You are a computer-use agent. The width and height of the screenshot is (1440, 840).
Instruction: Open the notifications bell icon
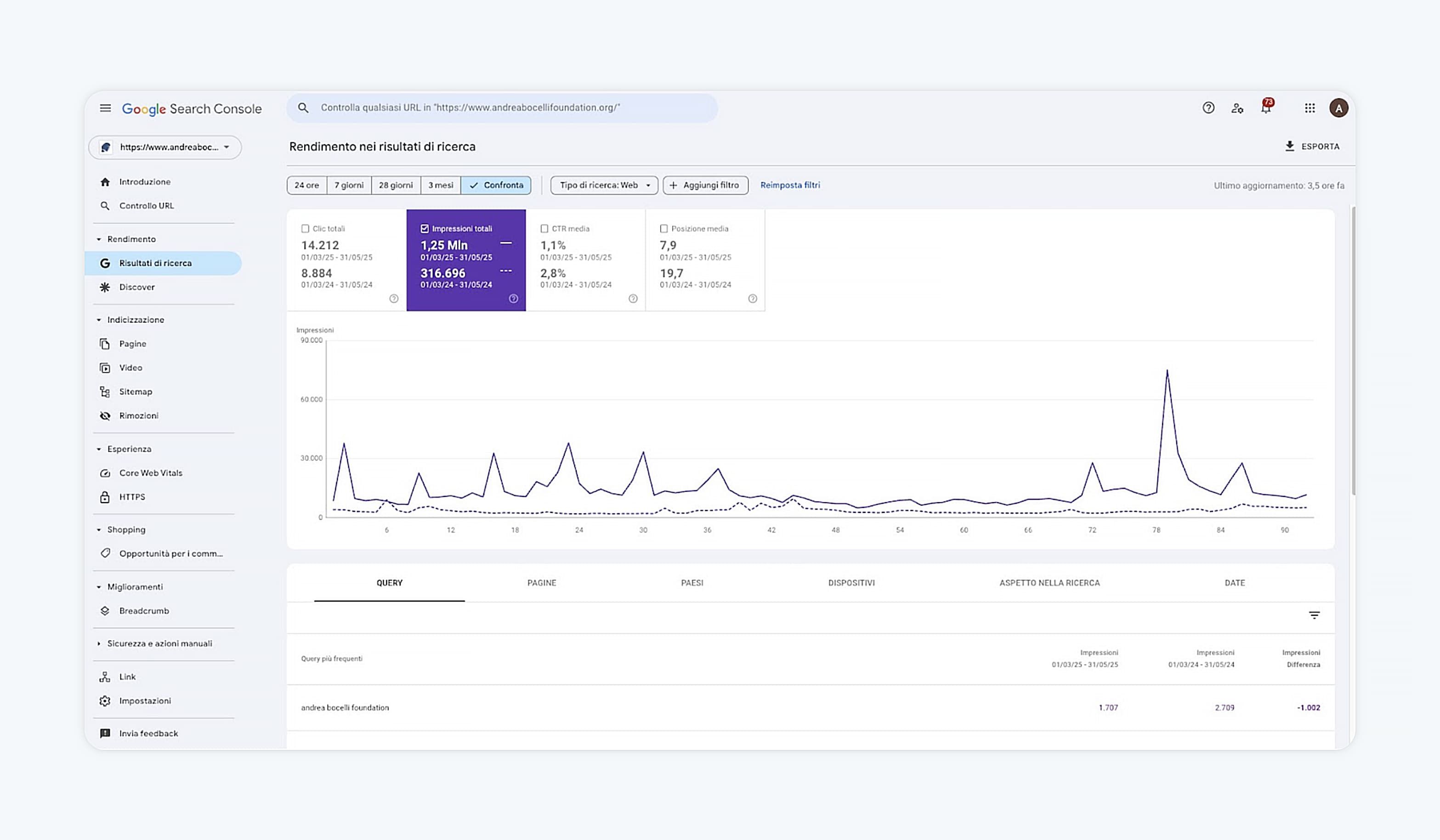(x=1266, y=107)
